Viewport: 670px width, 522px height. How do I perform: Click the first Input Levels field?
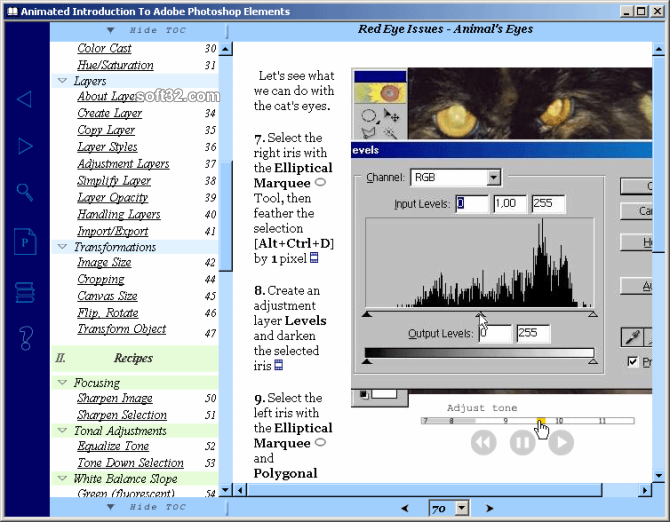pyautogui.click(x=472, y=204)
